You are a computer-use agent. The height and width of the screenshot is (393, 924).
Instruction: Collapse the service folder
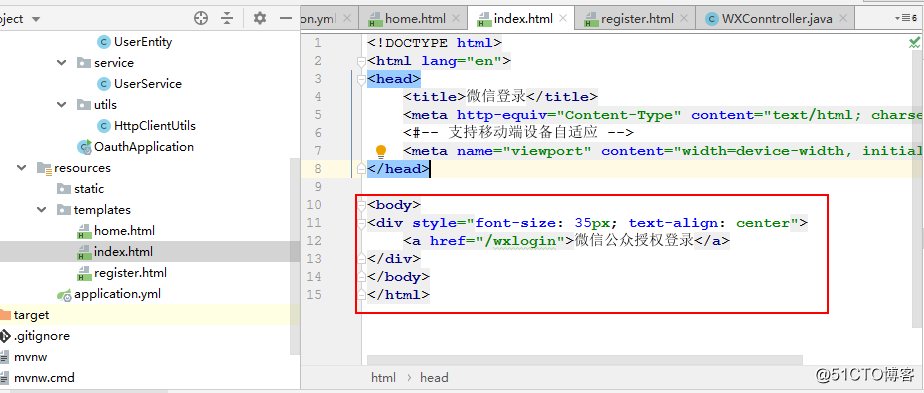pos(62,62)
